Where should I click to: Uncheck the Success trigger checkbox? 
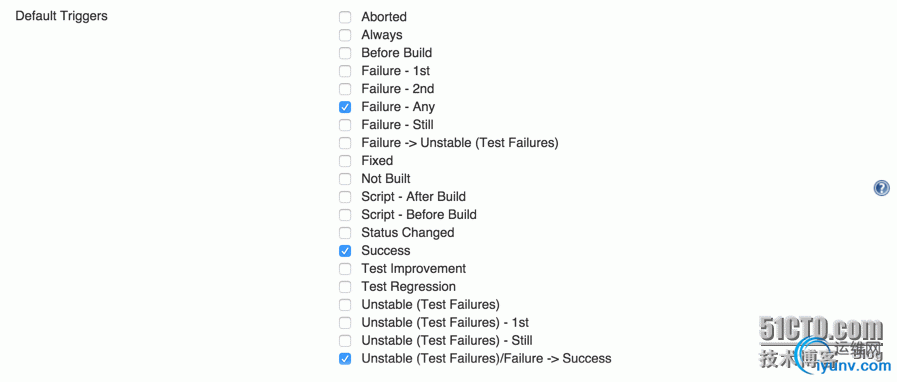tap(345, 250)
